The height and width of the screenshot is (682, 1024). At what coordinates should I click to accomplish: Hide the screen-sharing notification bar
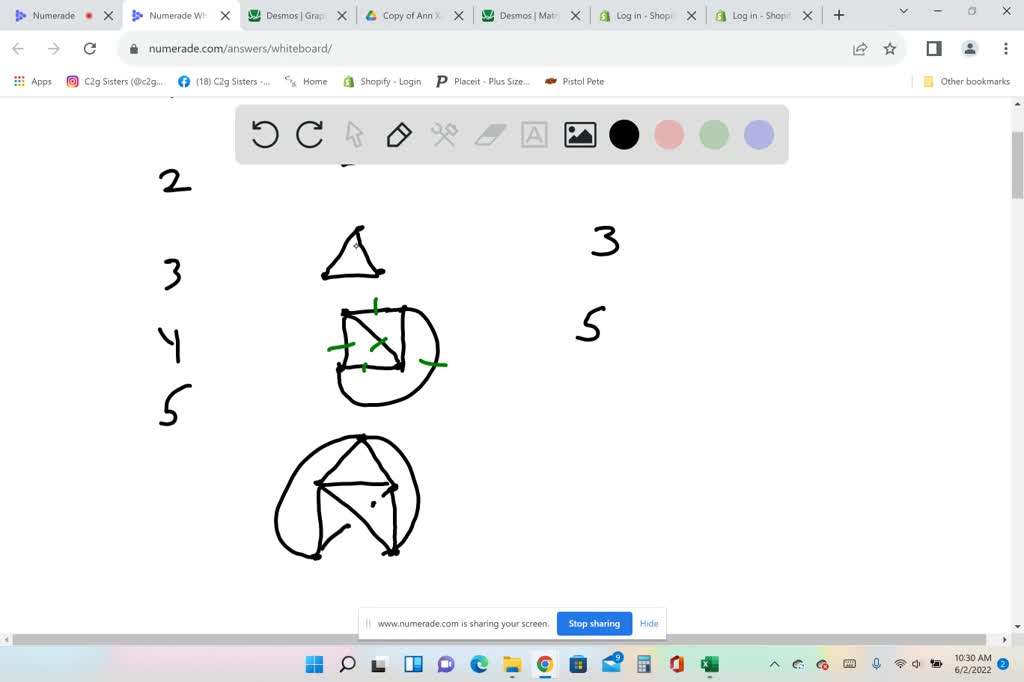tap(649, 623)
